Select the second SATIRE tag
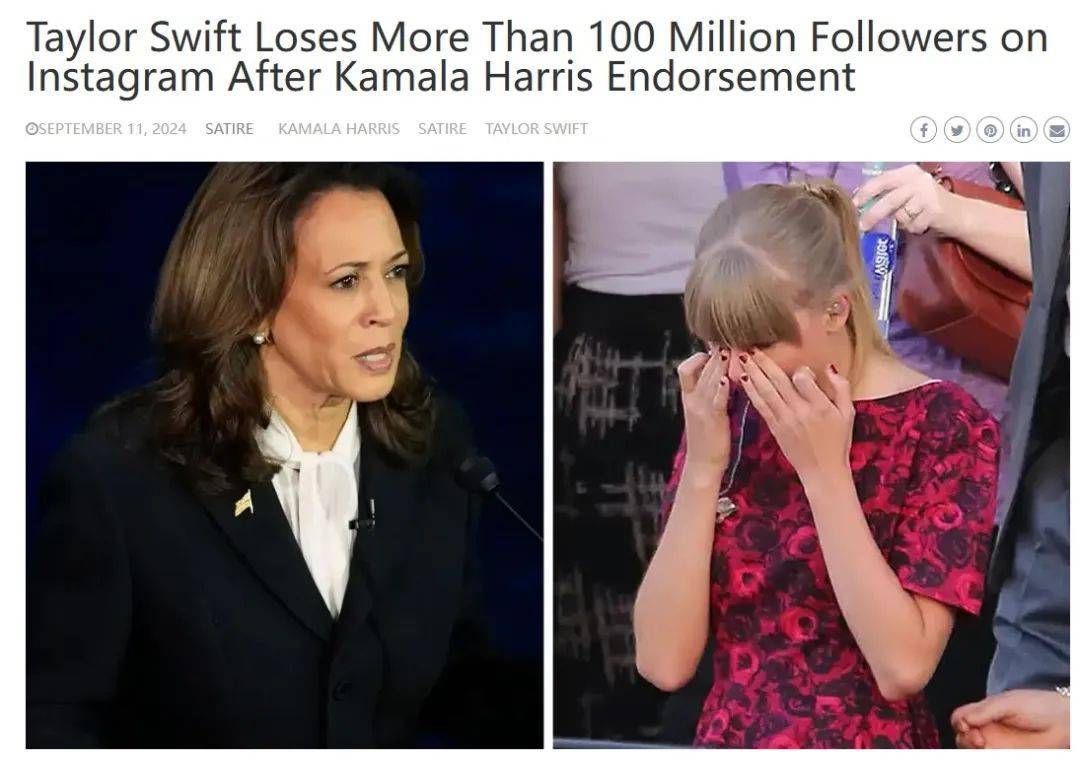This screenshot has height=760, width=1080. coord(442,129)
